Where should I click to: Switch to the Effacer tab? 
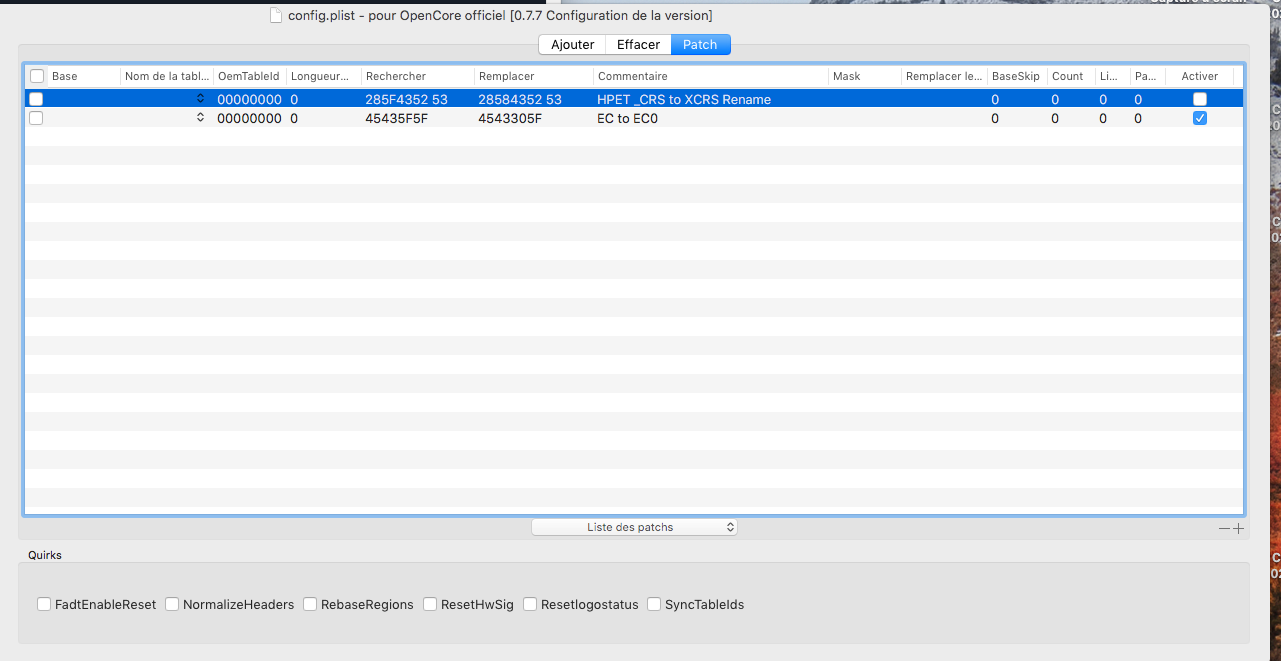pos(638,45)
